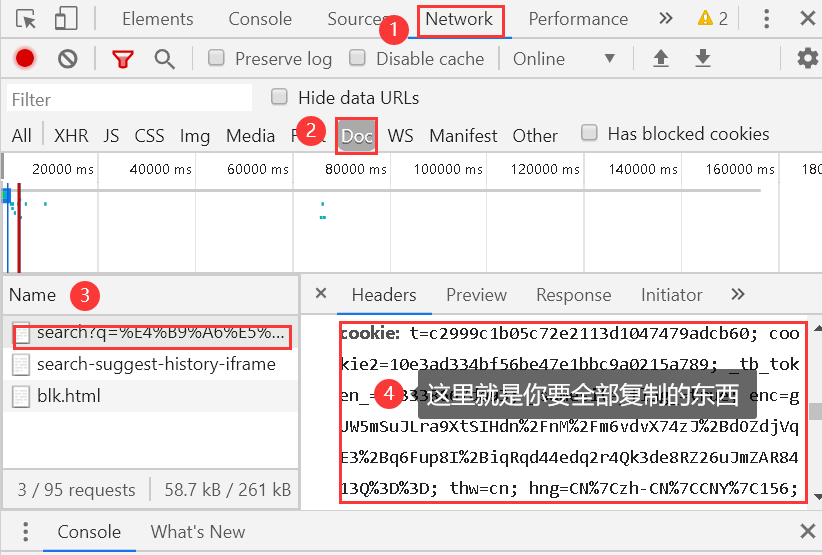The width and height of the screenshot is (822, 555).
Task: Toggle the red filter funnel icon
Action: (x=123, y=59)
